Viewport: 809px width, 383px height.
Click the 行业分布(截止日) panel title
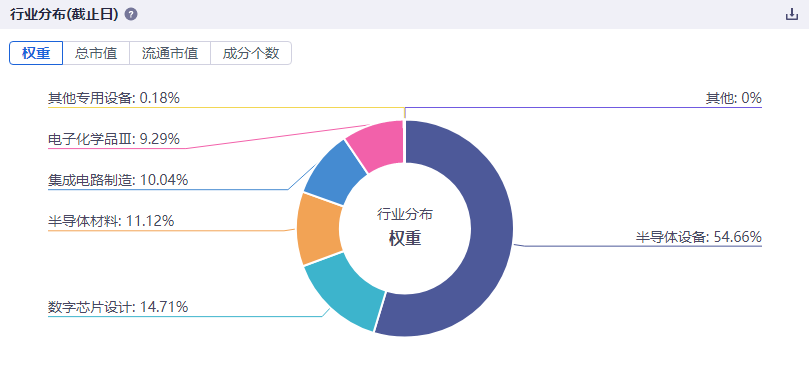click(64, 14)
